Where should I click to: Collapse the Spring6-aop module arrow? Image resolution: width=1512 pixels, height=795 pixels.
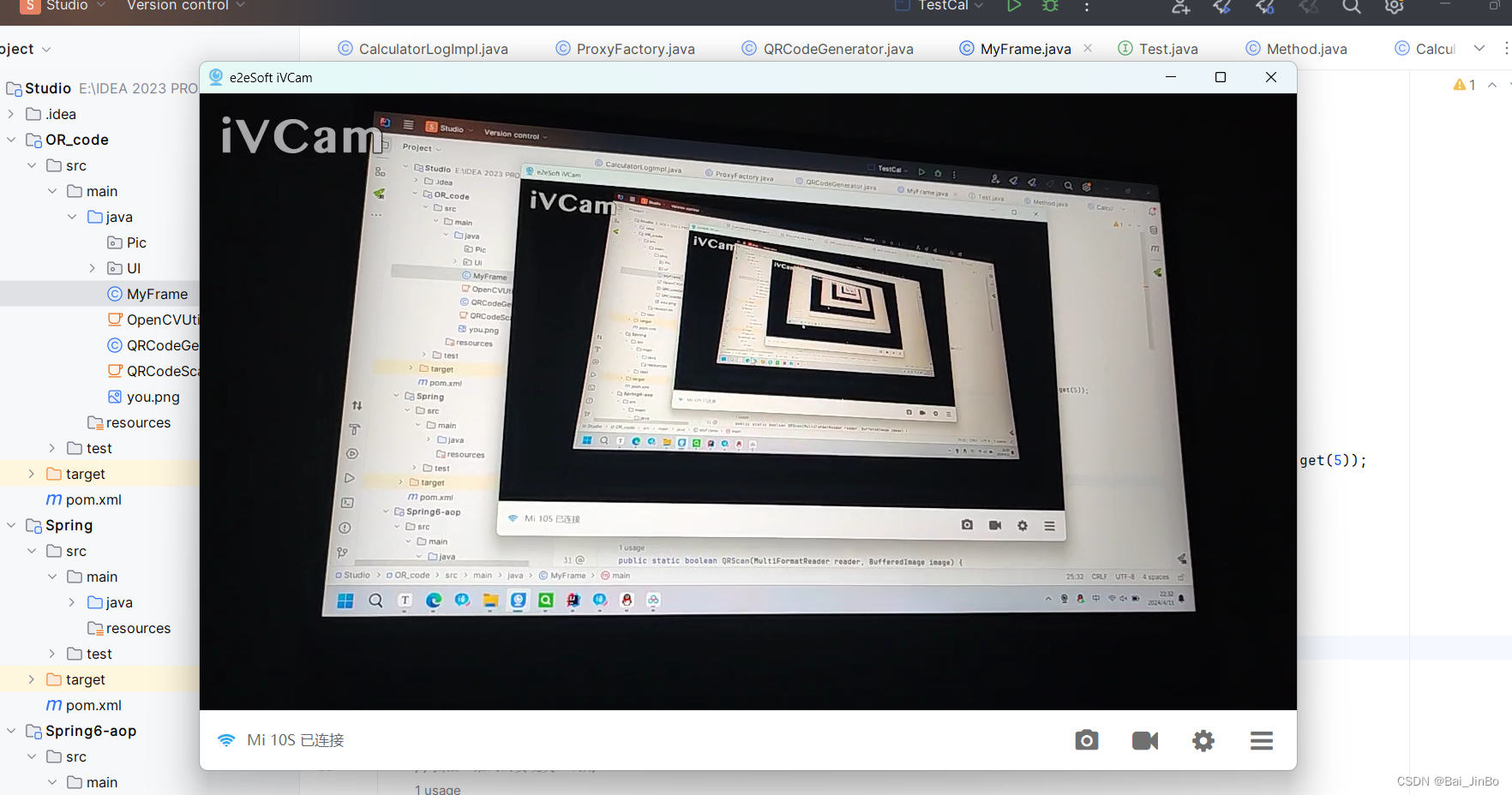pos(11,731)
